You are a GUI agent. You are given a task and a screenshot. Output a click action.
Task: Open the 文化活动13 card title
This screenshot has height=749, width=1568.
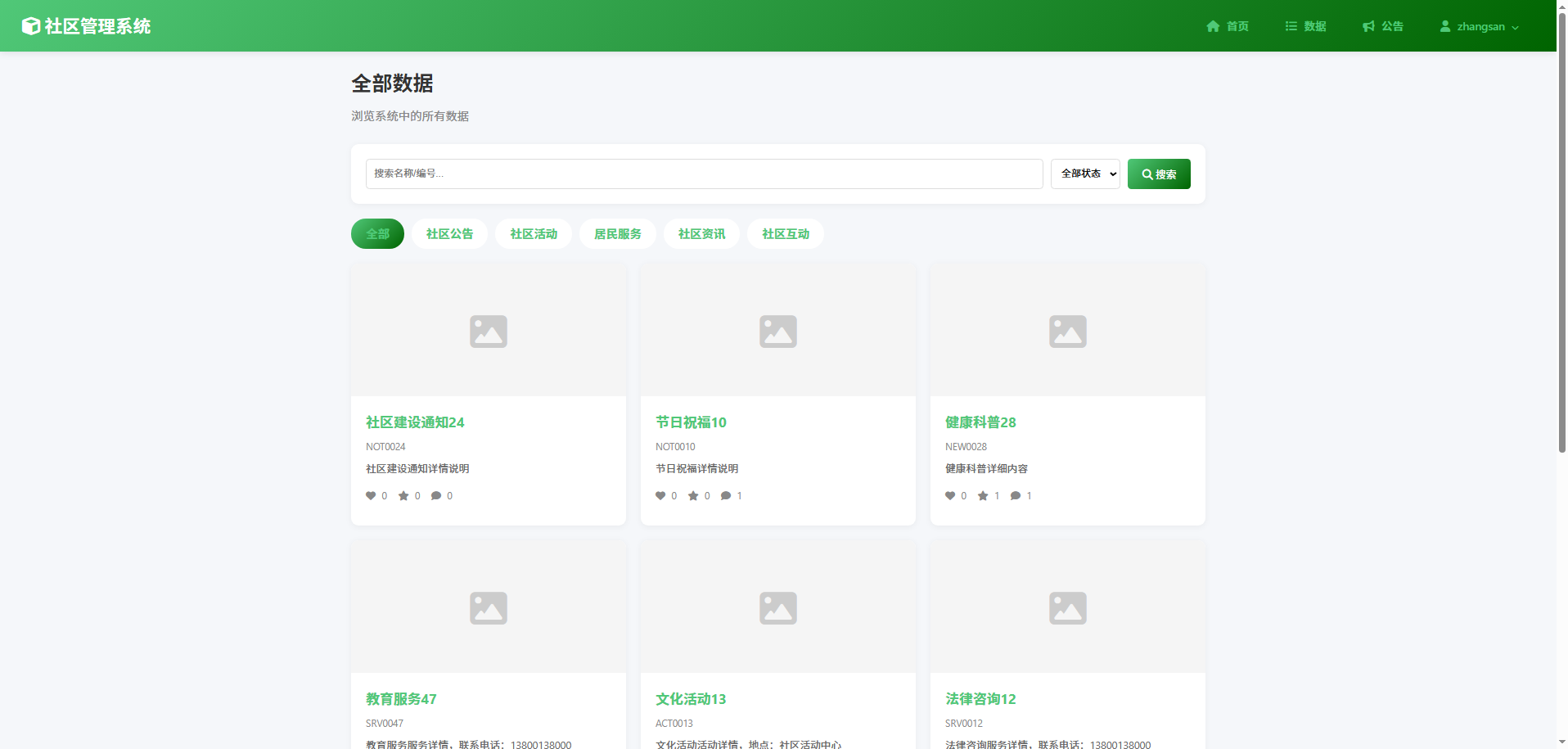click(x=691, y=699)
